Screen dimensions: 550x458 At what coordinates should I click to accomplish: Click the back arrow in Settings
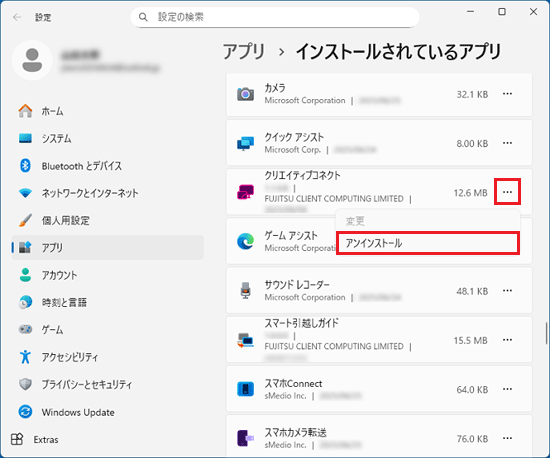16,17
